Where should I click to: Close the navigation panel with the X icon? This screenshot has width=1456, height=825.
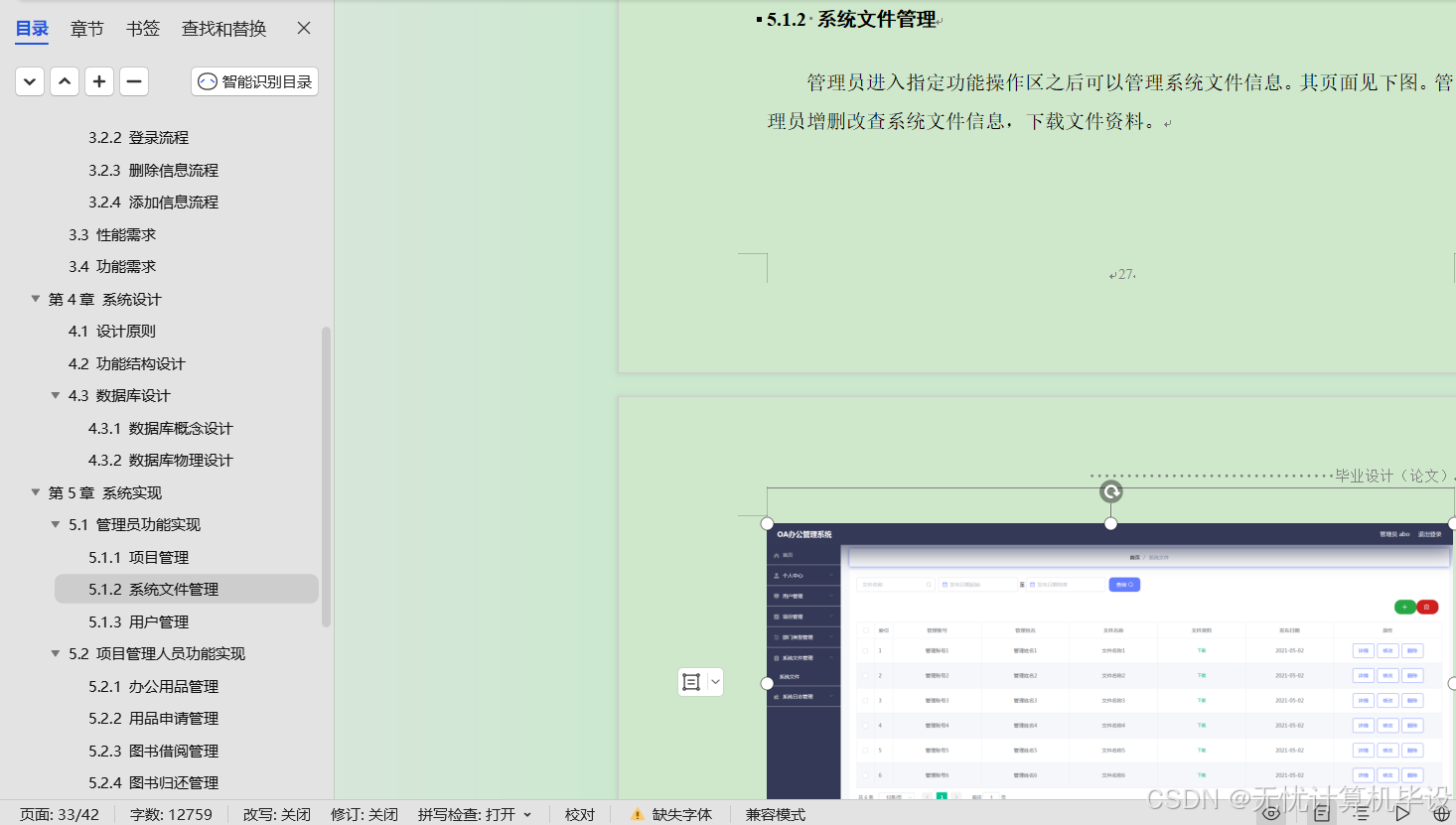pos(303,28)
